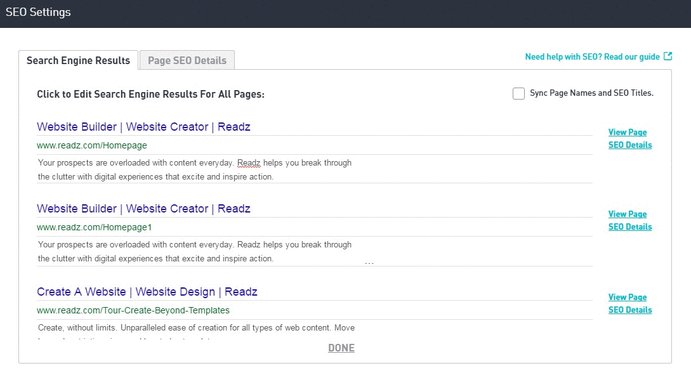Enable Sync Page Names and SEO Titles checkbox
Image resolution: width=691 pixels, height=387 pixels.
coord(518,93)
